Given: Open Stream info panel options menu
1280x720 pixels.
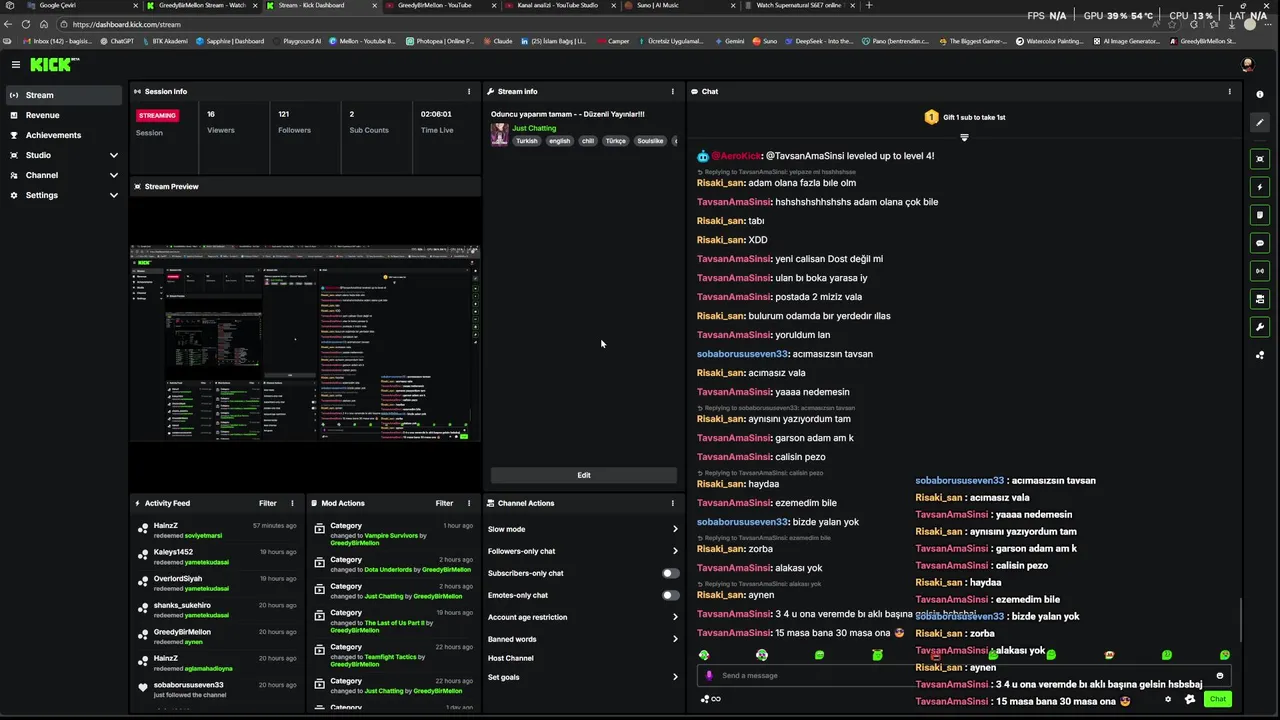Looking at the screenshot, I should click(x=672, y=91).
